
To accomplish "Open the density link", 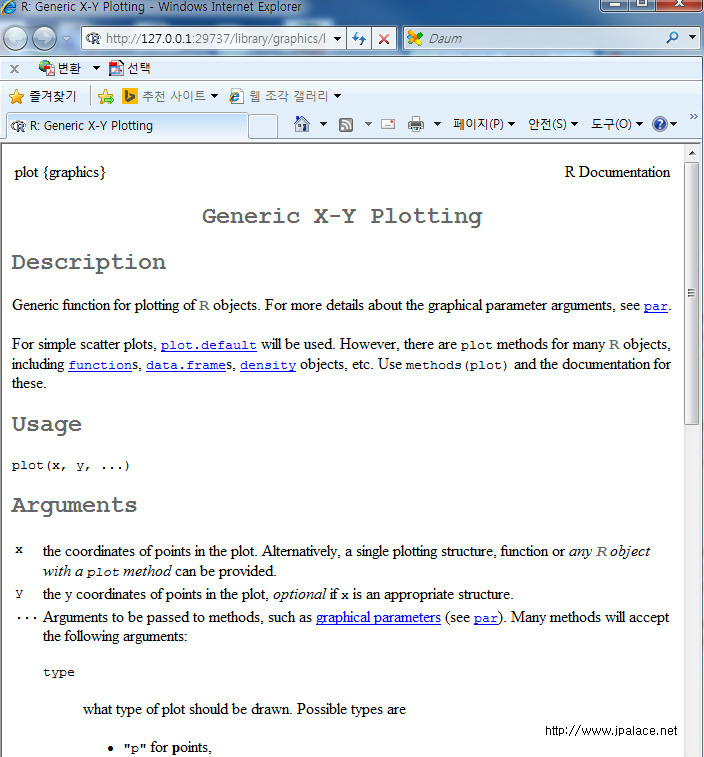I will coord(268,365).
